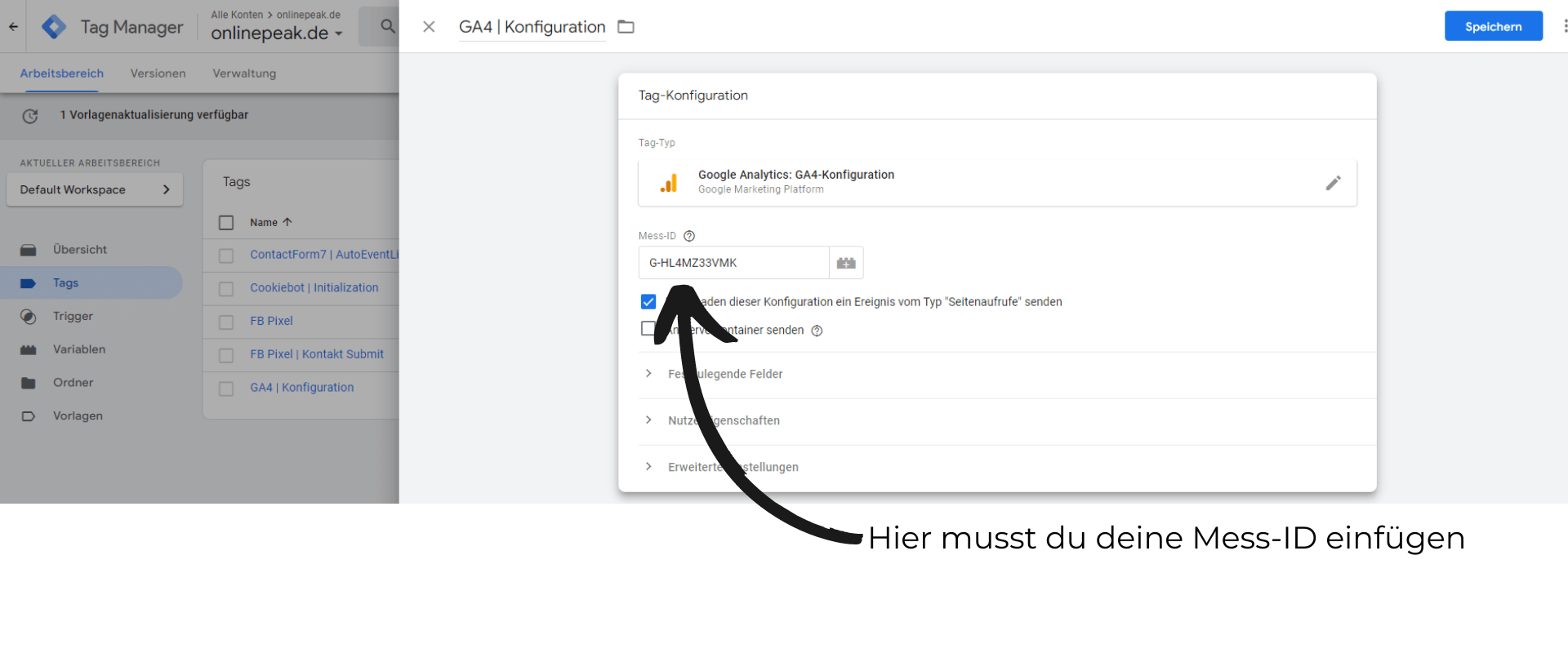
Task: Click the variable picker icon next to Mess-ID
Action: pos(846,263)
